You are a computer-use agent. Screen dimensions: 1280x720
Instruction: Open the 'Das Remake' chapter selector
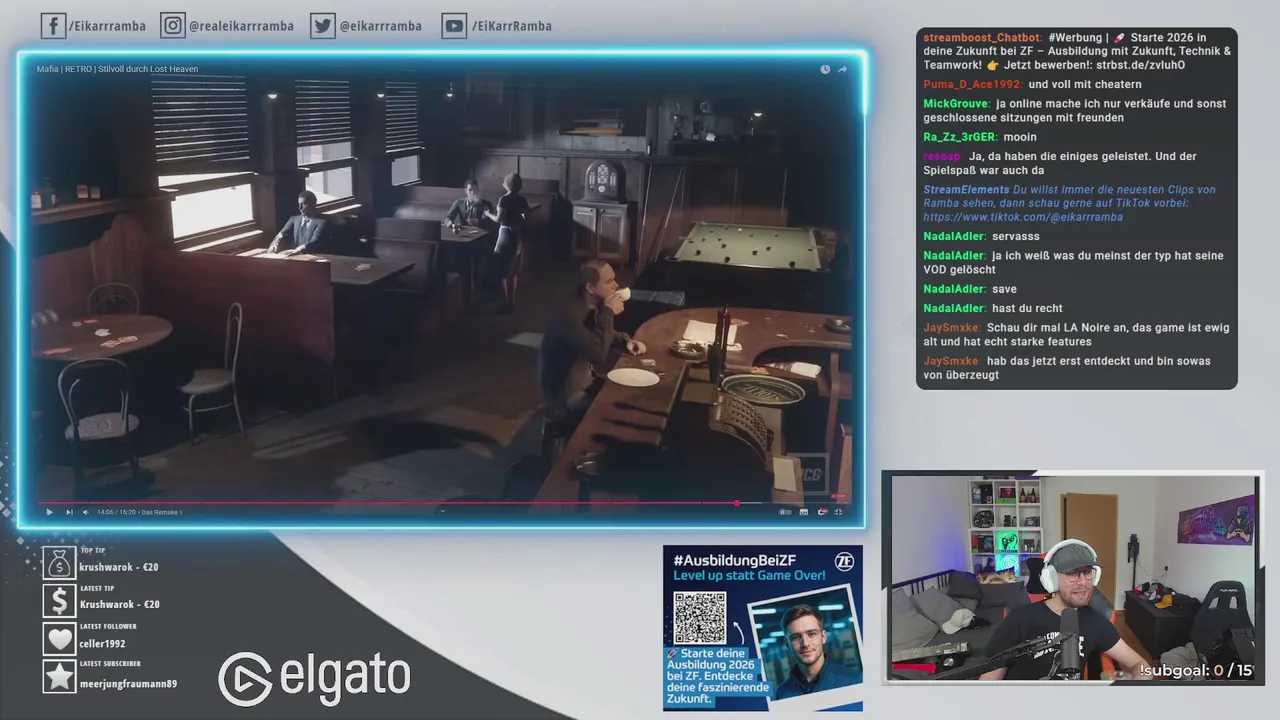[161, 512]
